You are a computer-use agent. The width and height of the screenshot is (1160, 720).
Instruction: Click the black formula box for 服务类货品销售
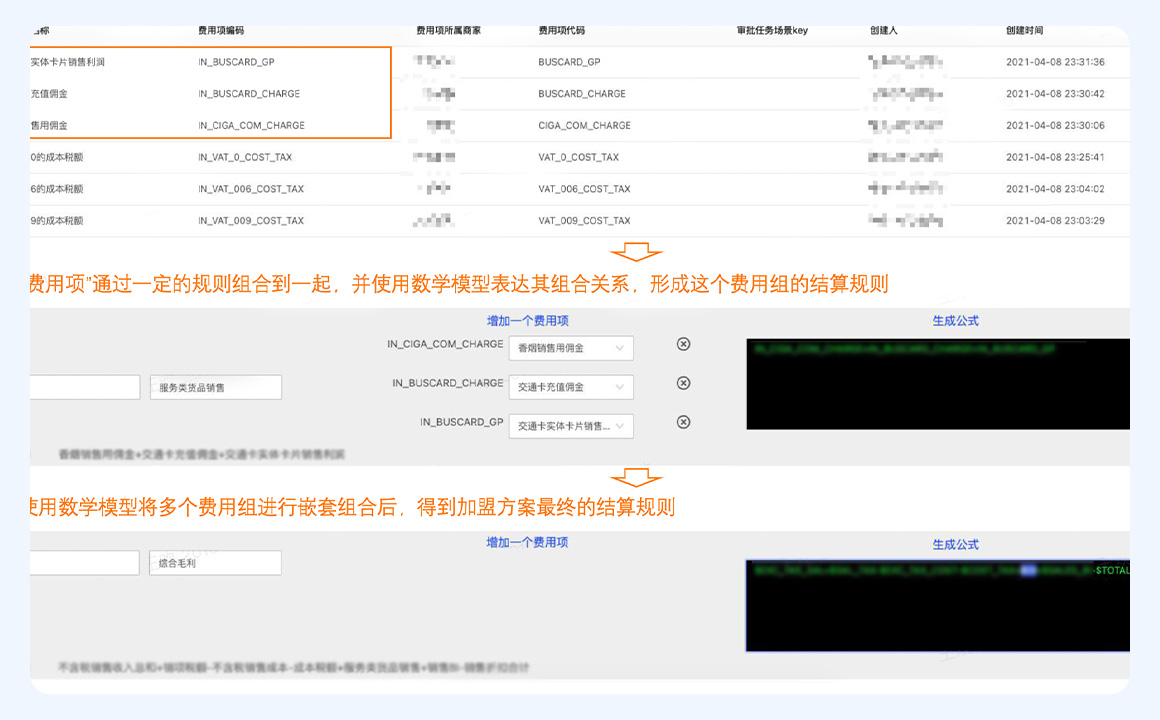pos(937,384)
